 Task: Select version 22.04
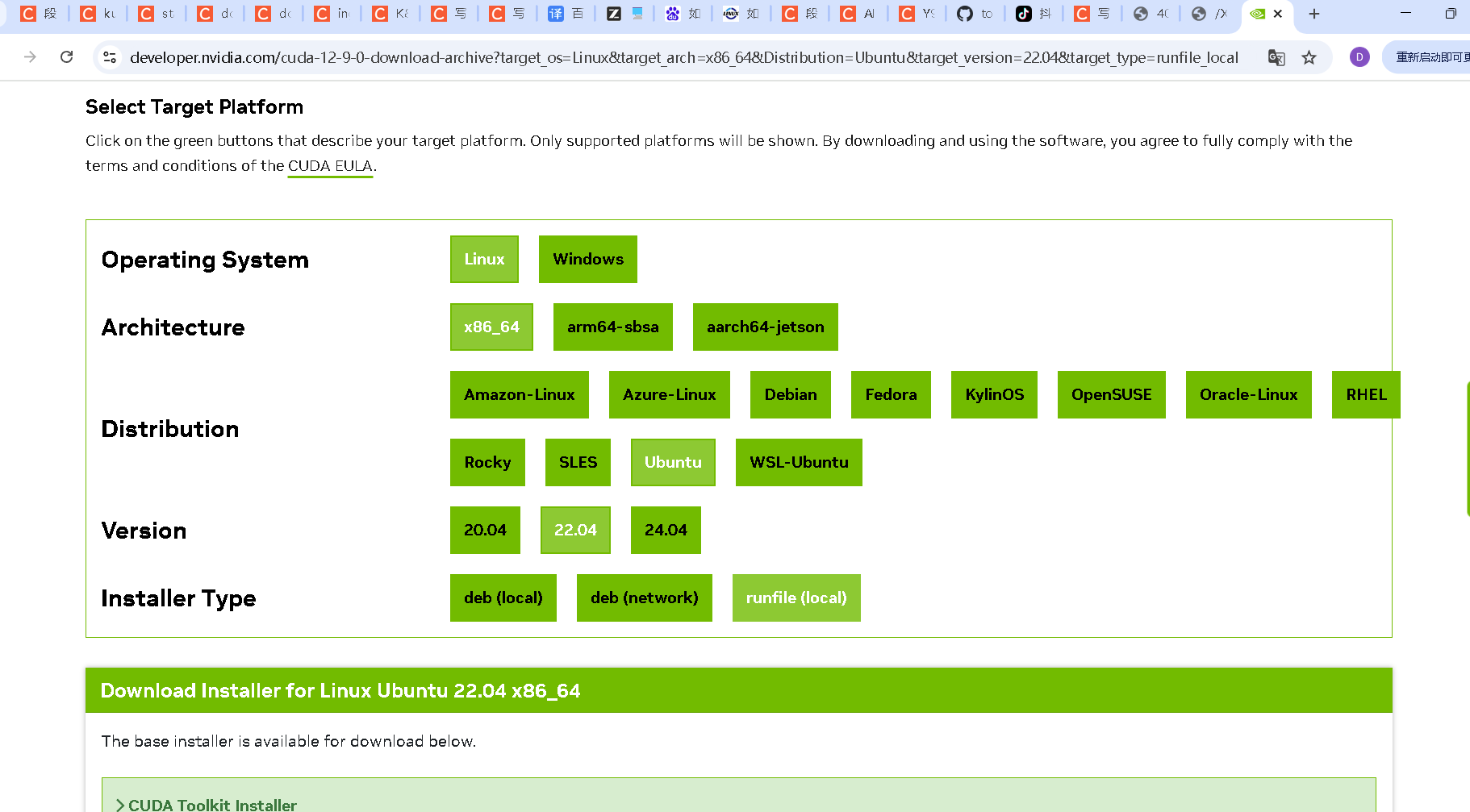(575, 530)
